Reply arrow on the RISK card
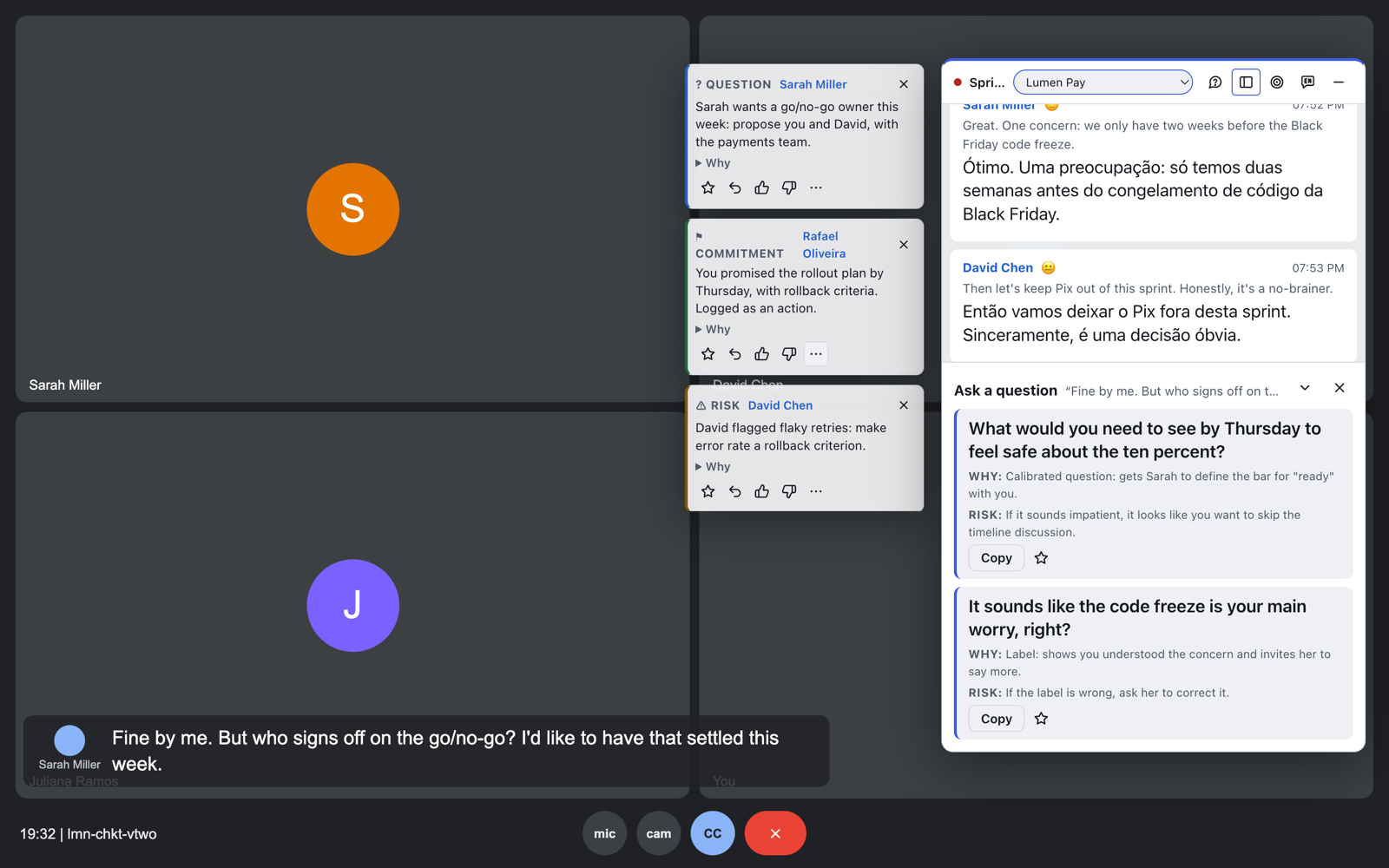 point(735,491)
